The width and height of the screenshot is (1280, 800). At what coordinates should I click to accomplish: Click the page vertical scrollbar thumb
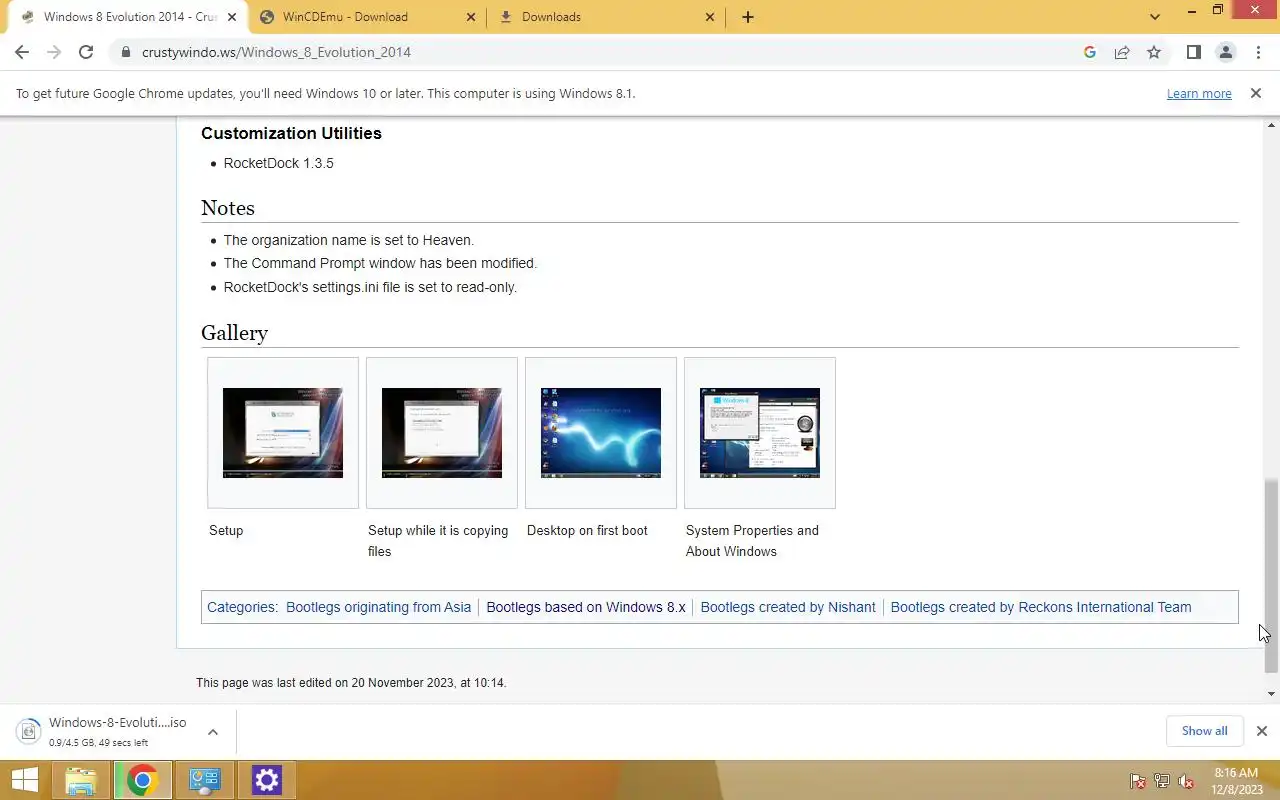pyautogui.click(x=1271, y=575)
